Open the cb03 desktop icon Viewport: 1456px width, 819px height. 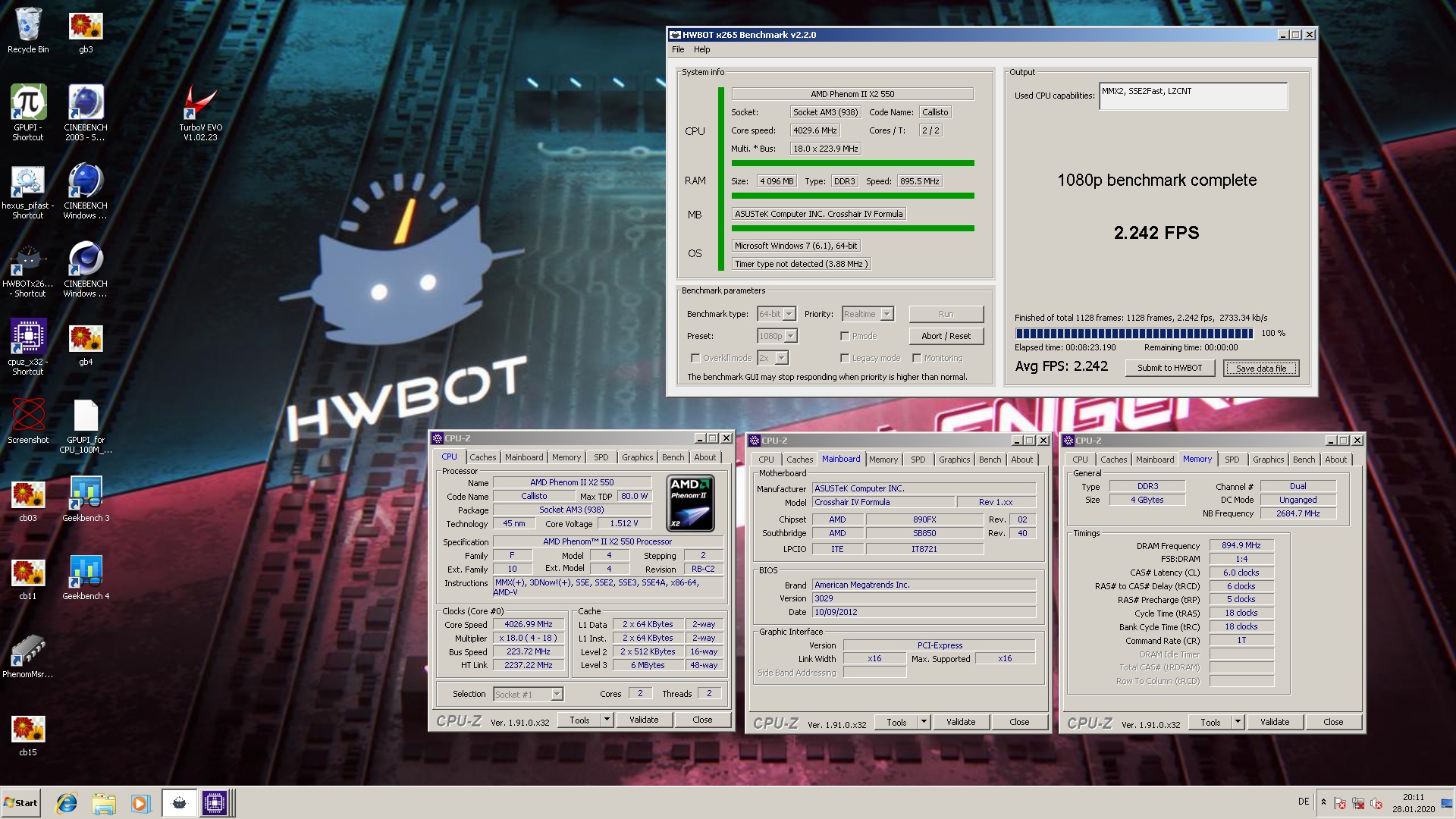click(28, 500)
